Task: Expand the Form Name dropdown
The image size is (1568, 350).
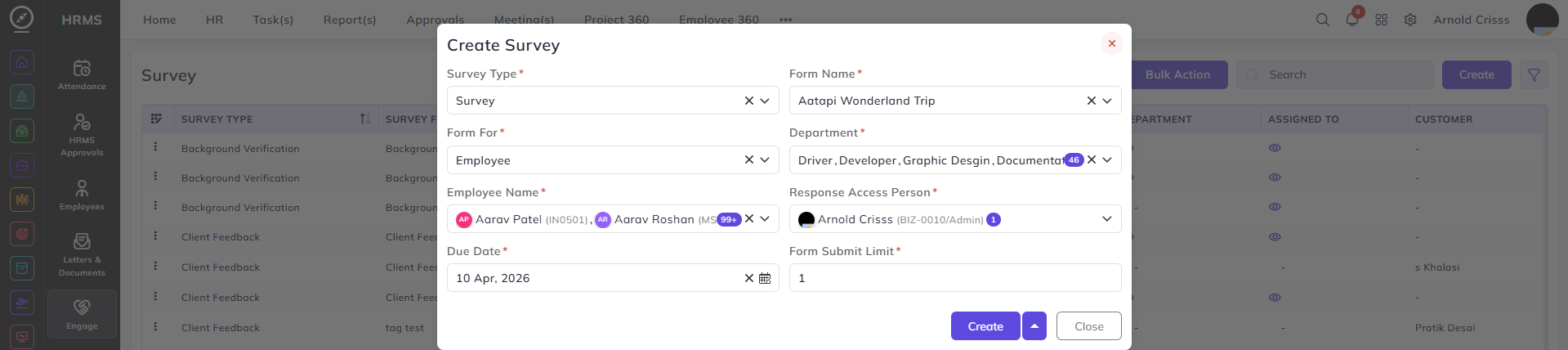Action: coord(1107,101)
